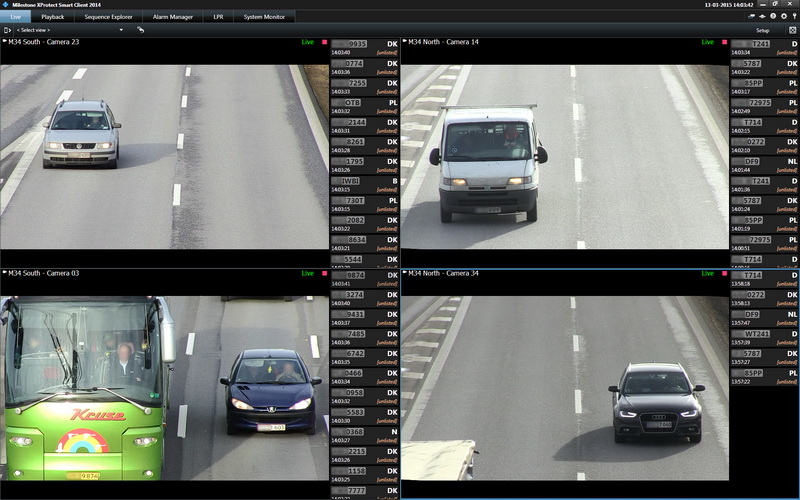
Task: Toggle the red recording indicator on Camera 03
Action: click(x=323, y=273)
